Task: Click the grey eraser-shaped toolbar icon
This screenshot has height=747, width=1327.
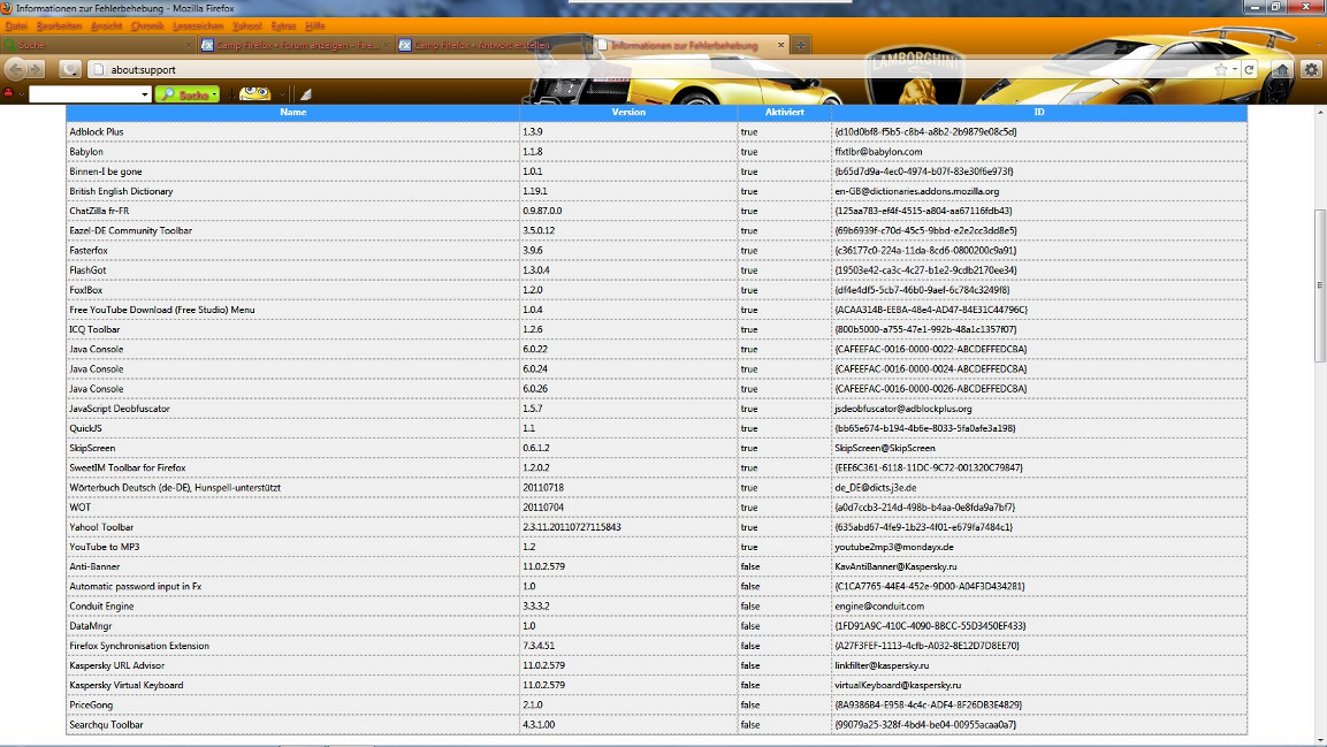Action: [x=305, y=94]
